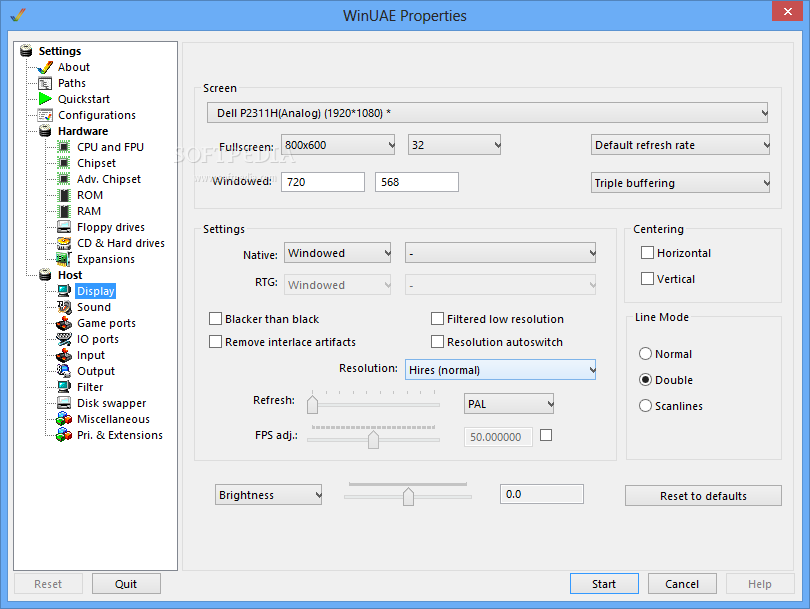Click the Disk swapper icon
Image resolution: width=810 pixels, height=609 pixels.
[64, 403]
